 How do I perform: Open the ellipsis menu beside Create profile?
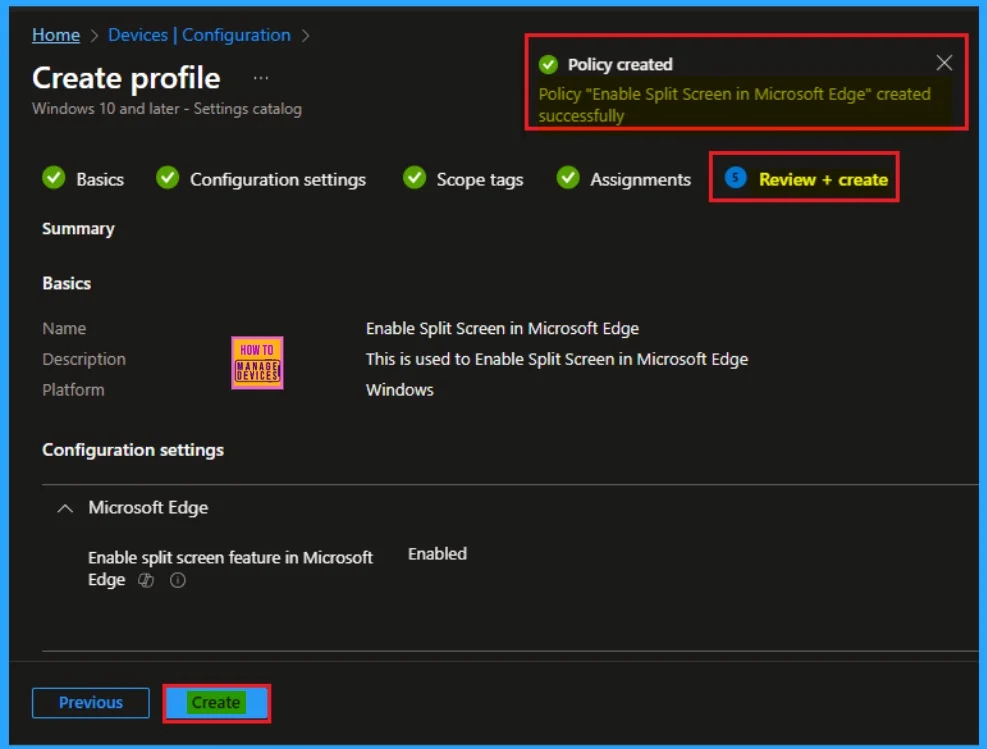pos(261,78)
